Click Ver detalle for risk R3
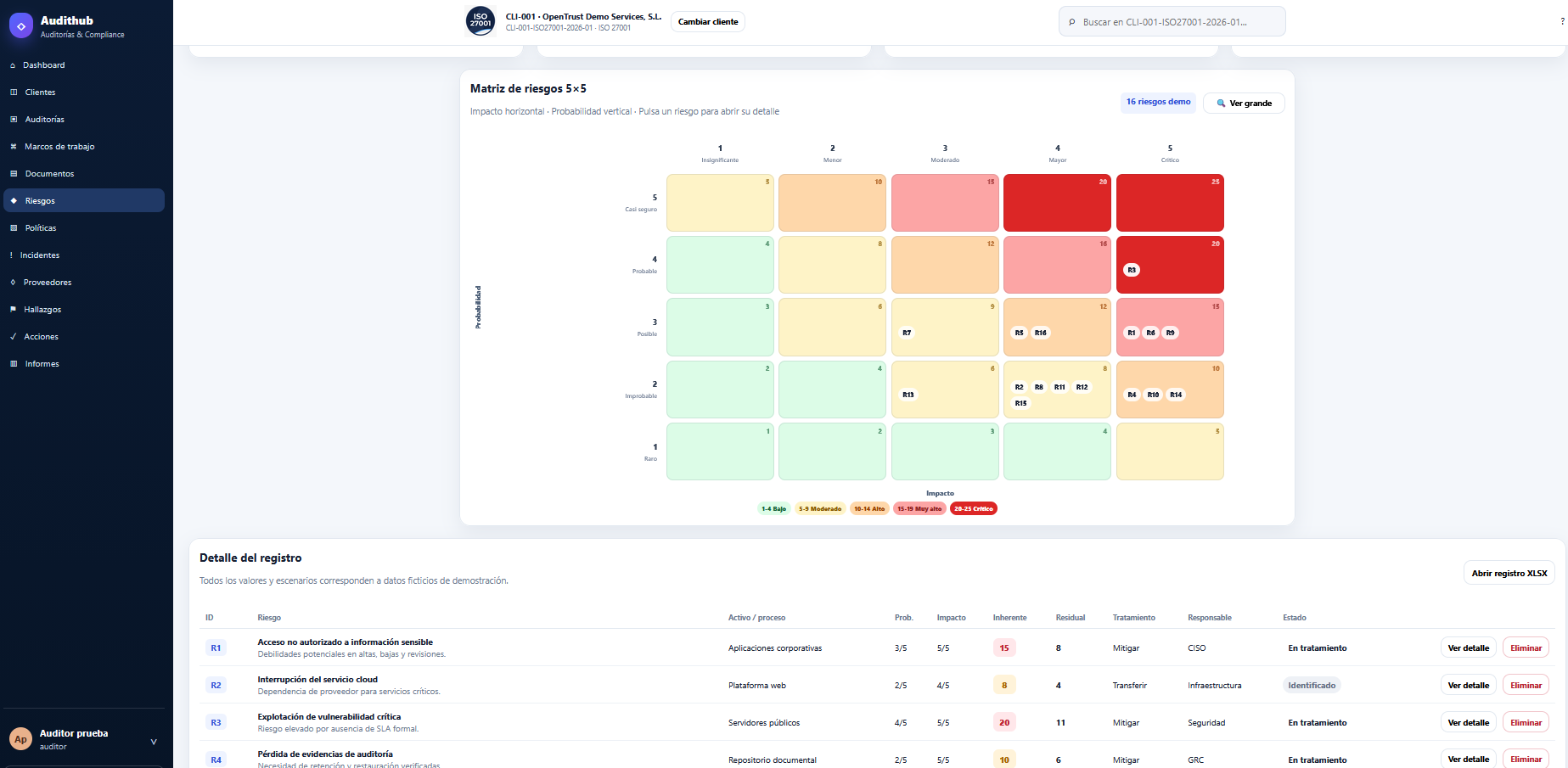 point(1469,723)
